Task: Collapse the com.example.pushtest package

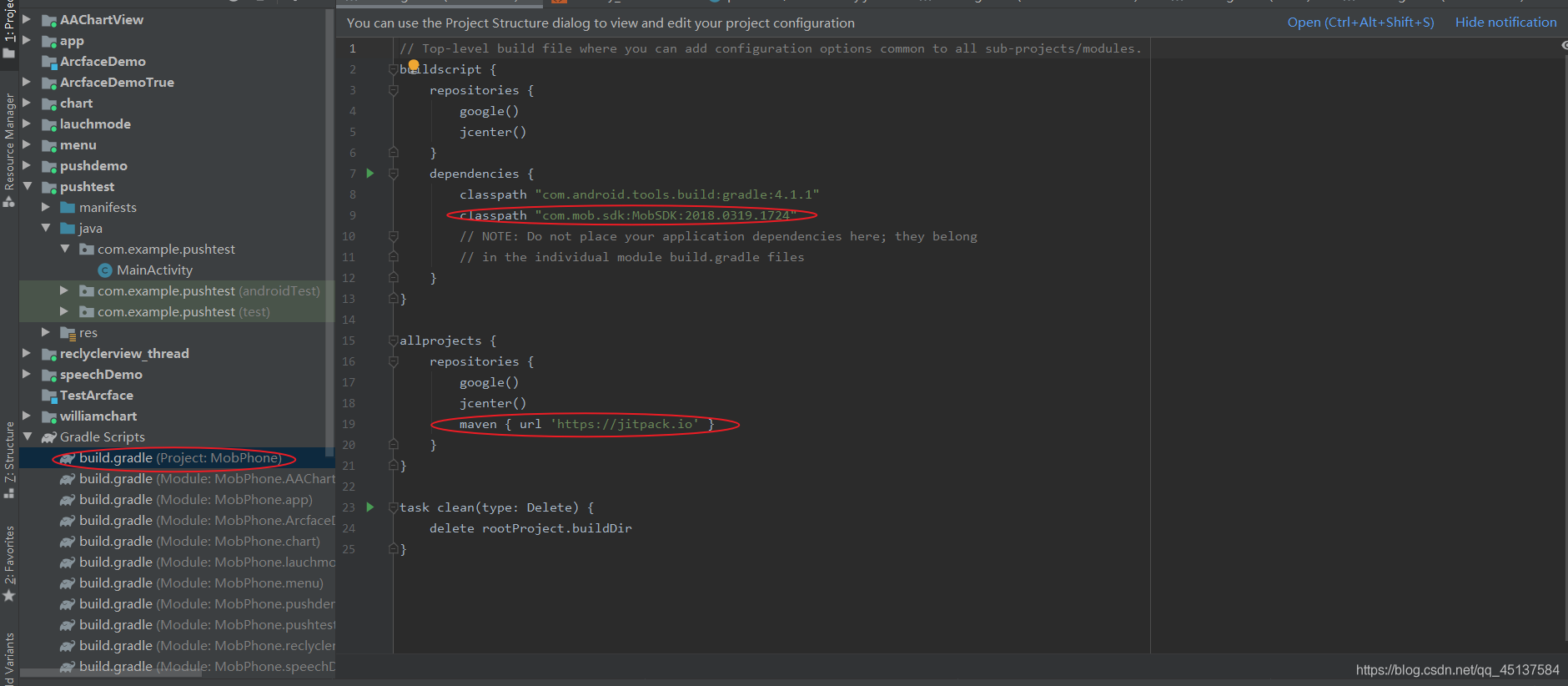Action: pyautogui.click(x=65, y=248)
